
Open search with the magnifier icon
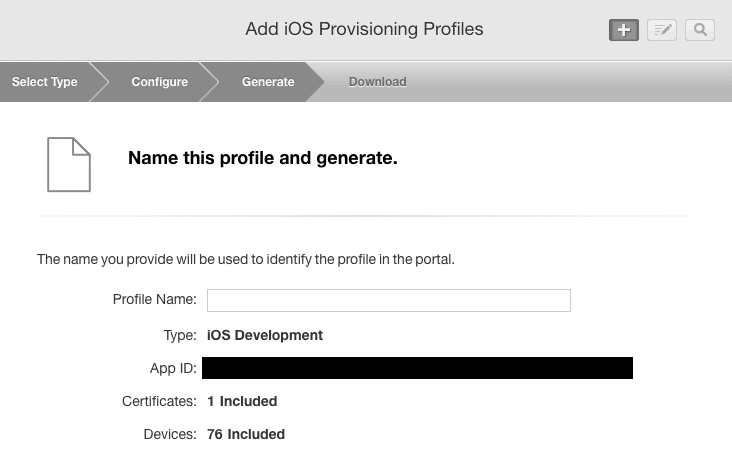pos(700,30)
